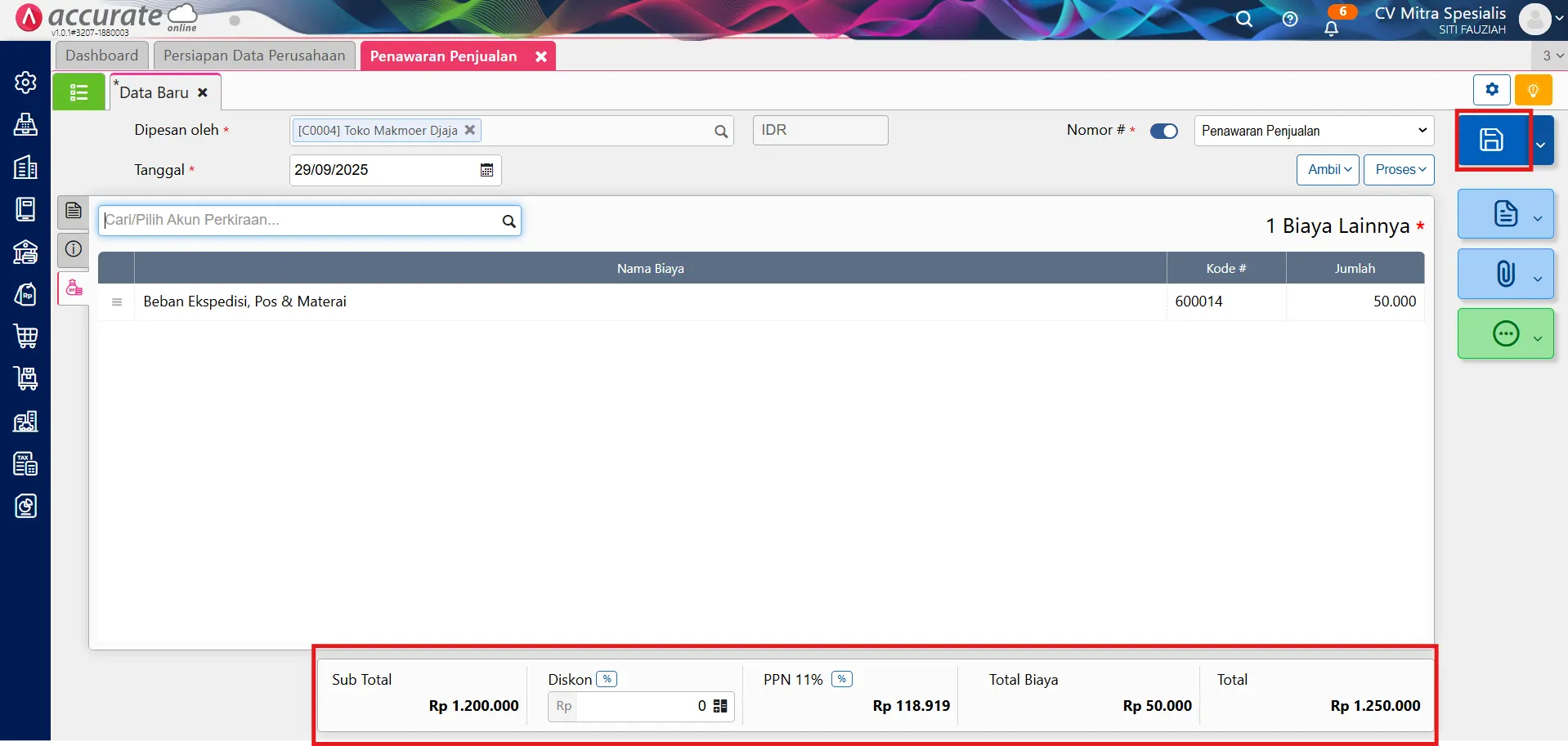Image resolution: width=1568 pixels, height=746 pixels.
Task: Open the help question mark icon
Action: coord(1289,20)
